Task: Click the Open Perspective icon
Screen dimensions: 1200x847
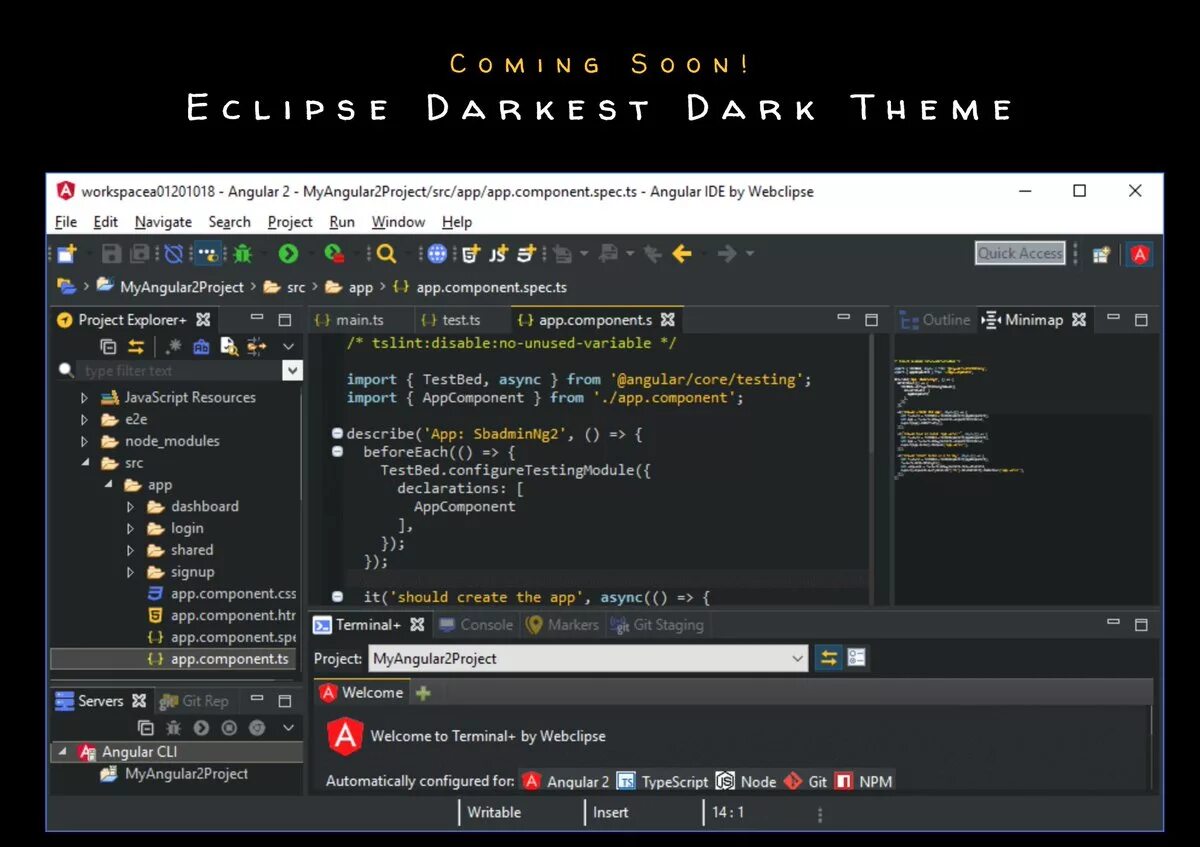Action: pyautogui.click(x=1101, y=254)
